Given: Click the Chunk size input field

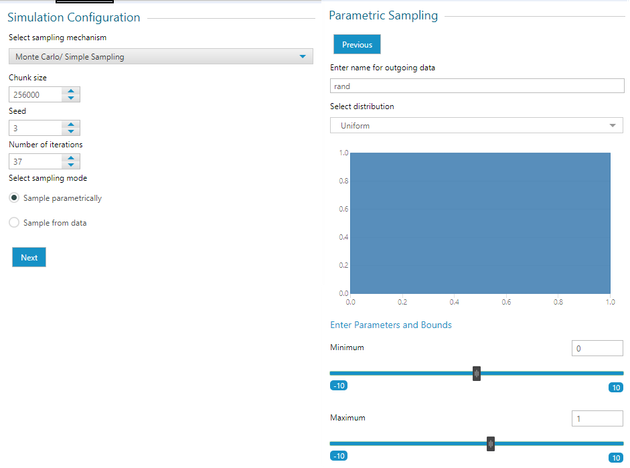Looking at the screenshot, I should pos(35,95).
